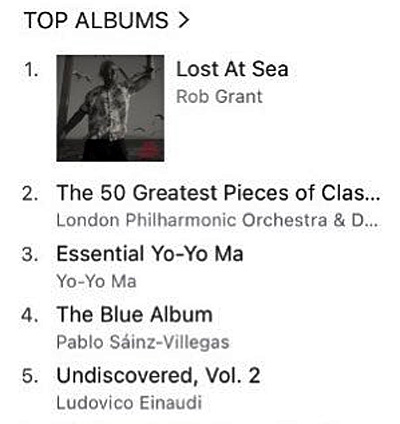
Task: Select the Yo-Yo Ma artist name
Action: pos(96,281)
